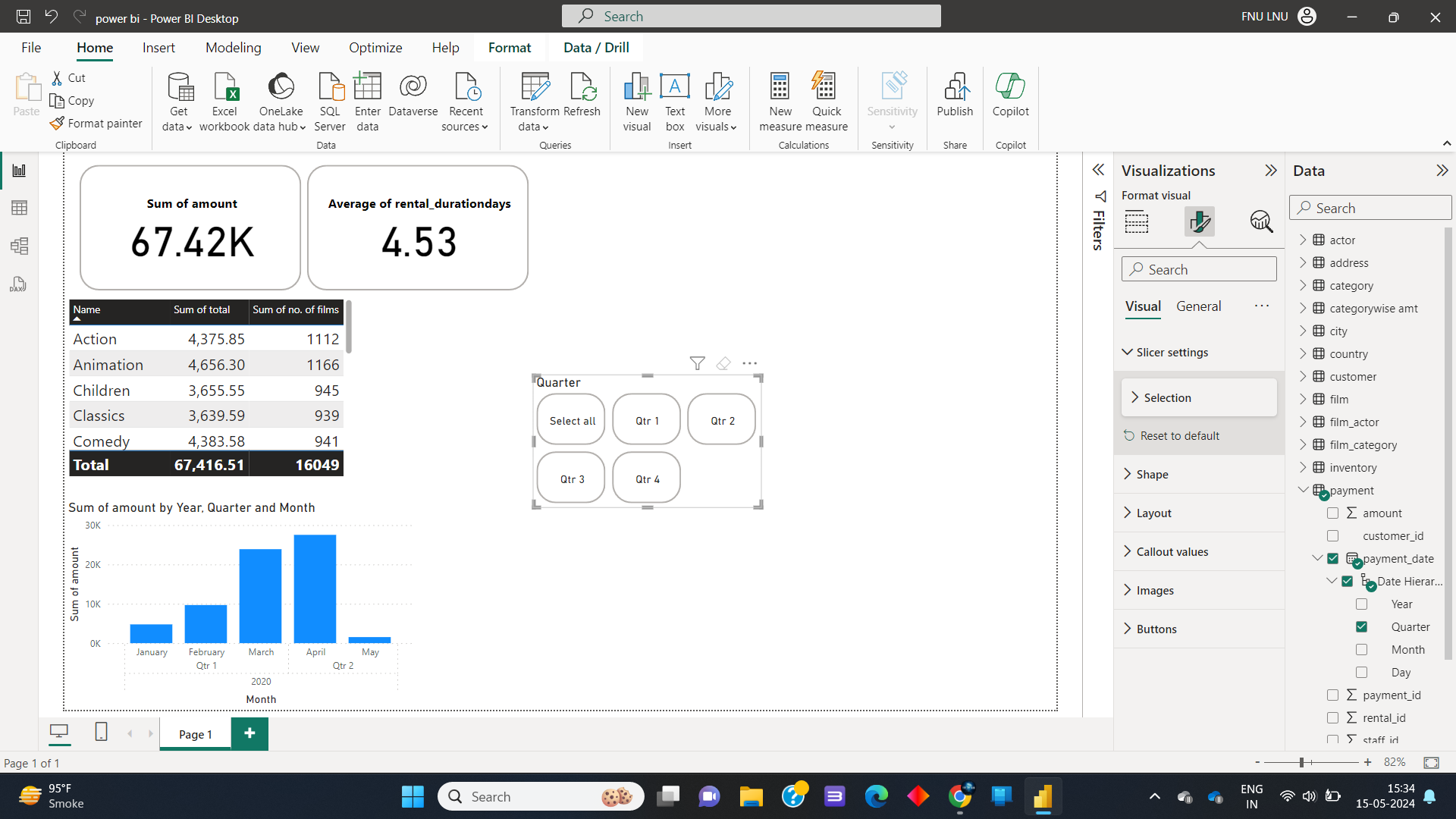The image size is (1456, 819).
Task: Expand the film table fields
Action: pos(1303,399)
